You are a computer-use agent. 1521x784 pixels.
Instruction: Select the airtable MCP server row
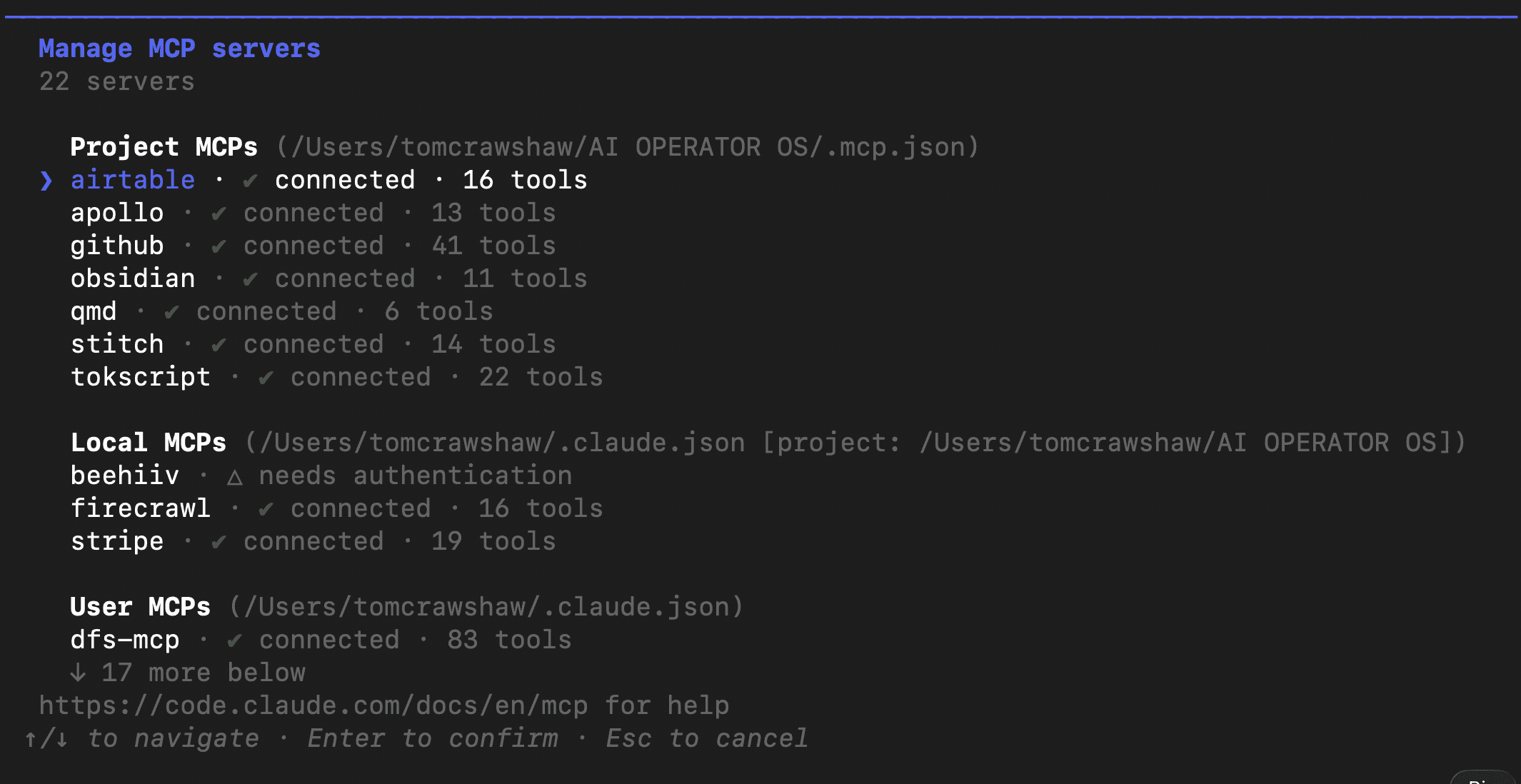(x=328, y=180)
